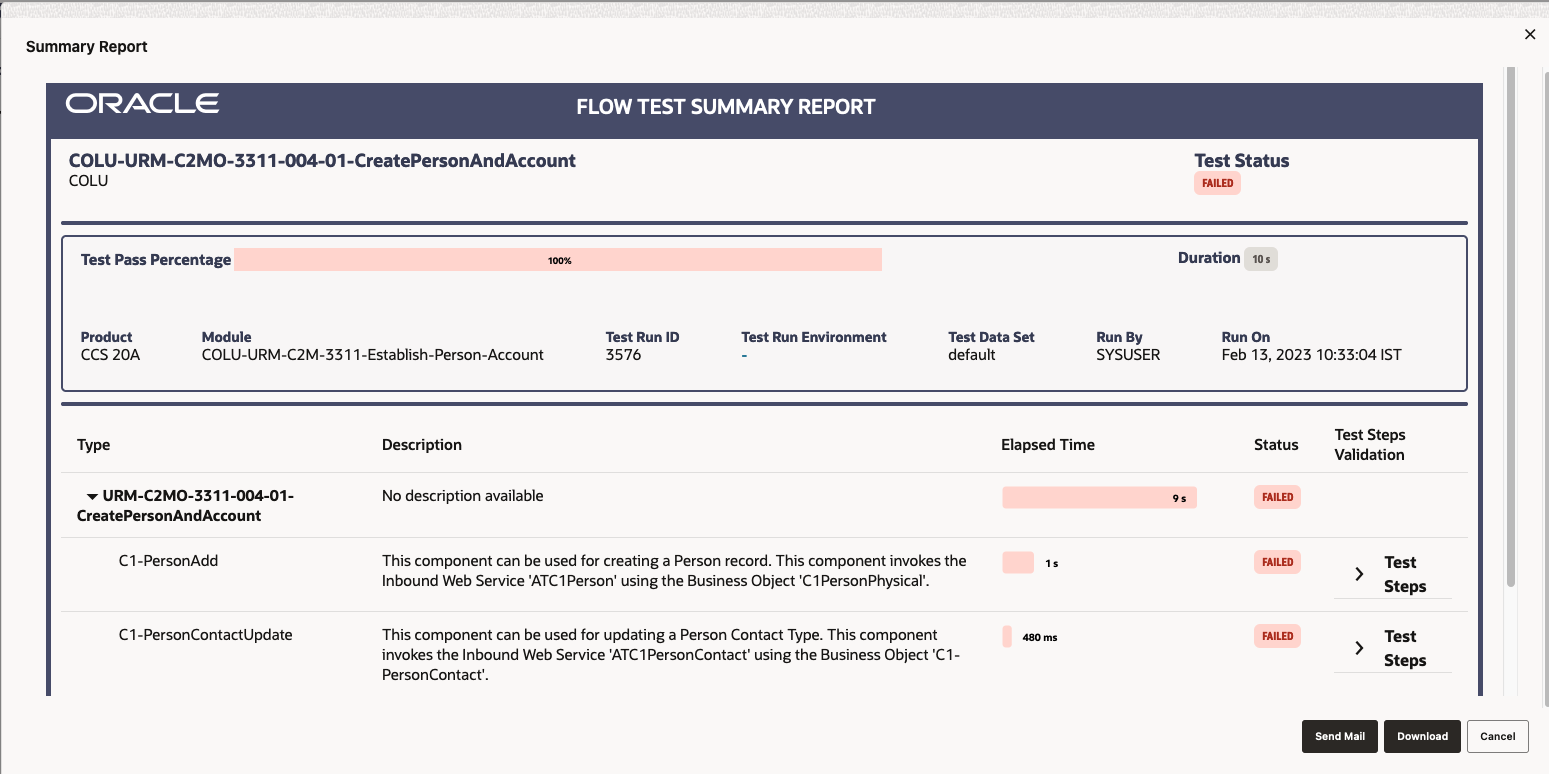Click the Download button
1549x774 pixels.
click(1422, 736)
